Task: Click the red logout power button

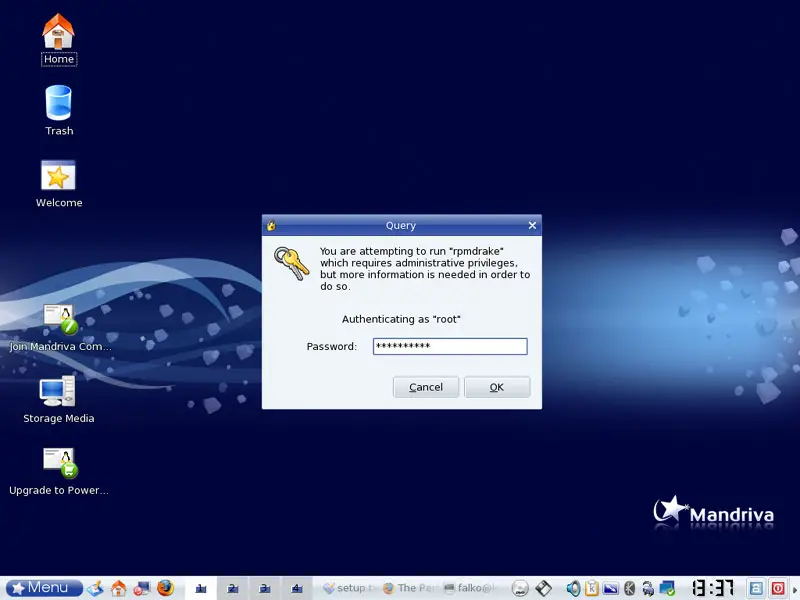Action: pos(778,588)
